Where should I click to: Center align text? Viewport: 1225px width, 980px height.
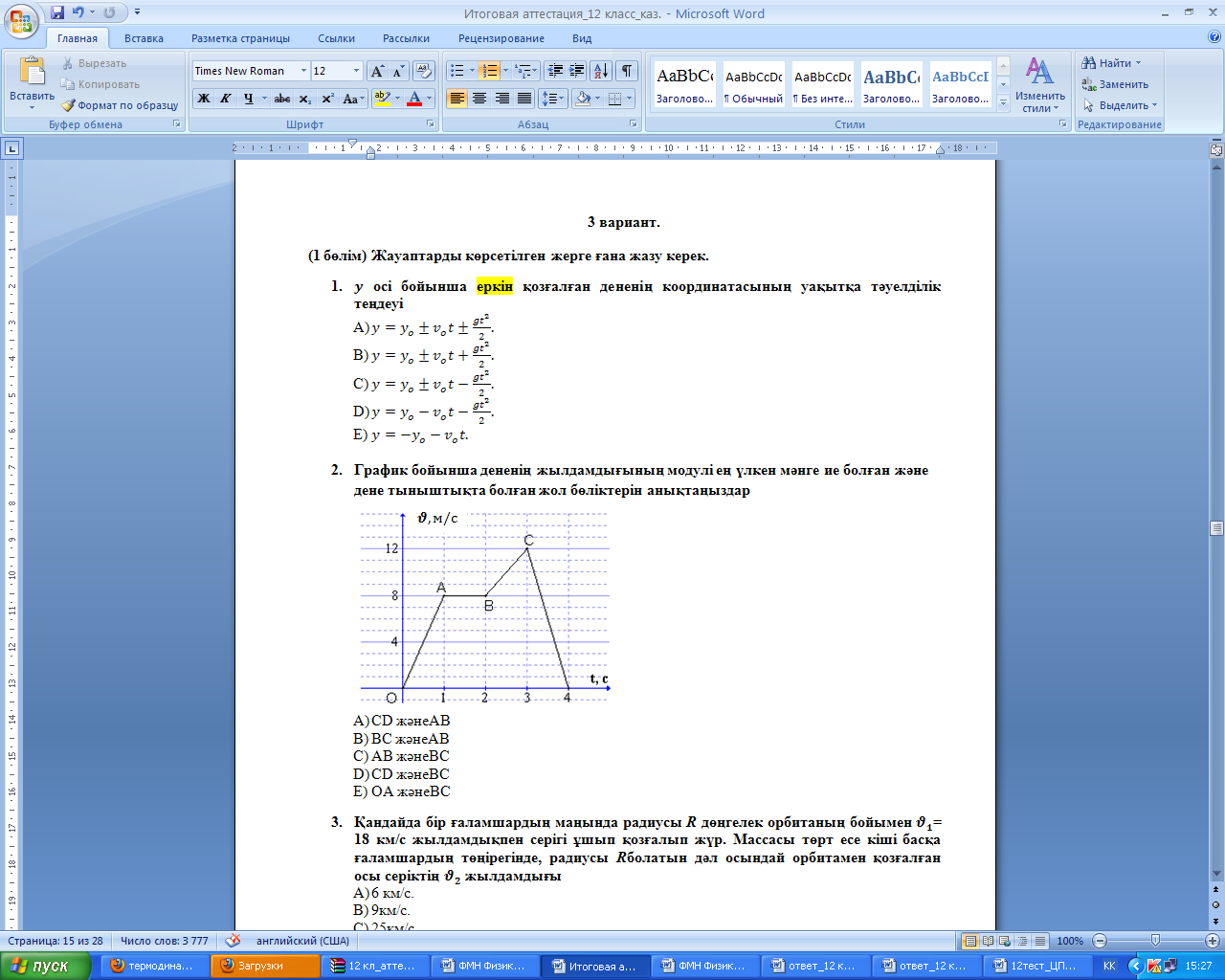(x=479, y=99)
